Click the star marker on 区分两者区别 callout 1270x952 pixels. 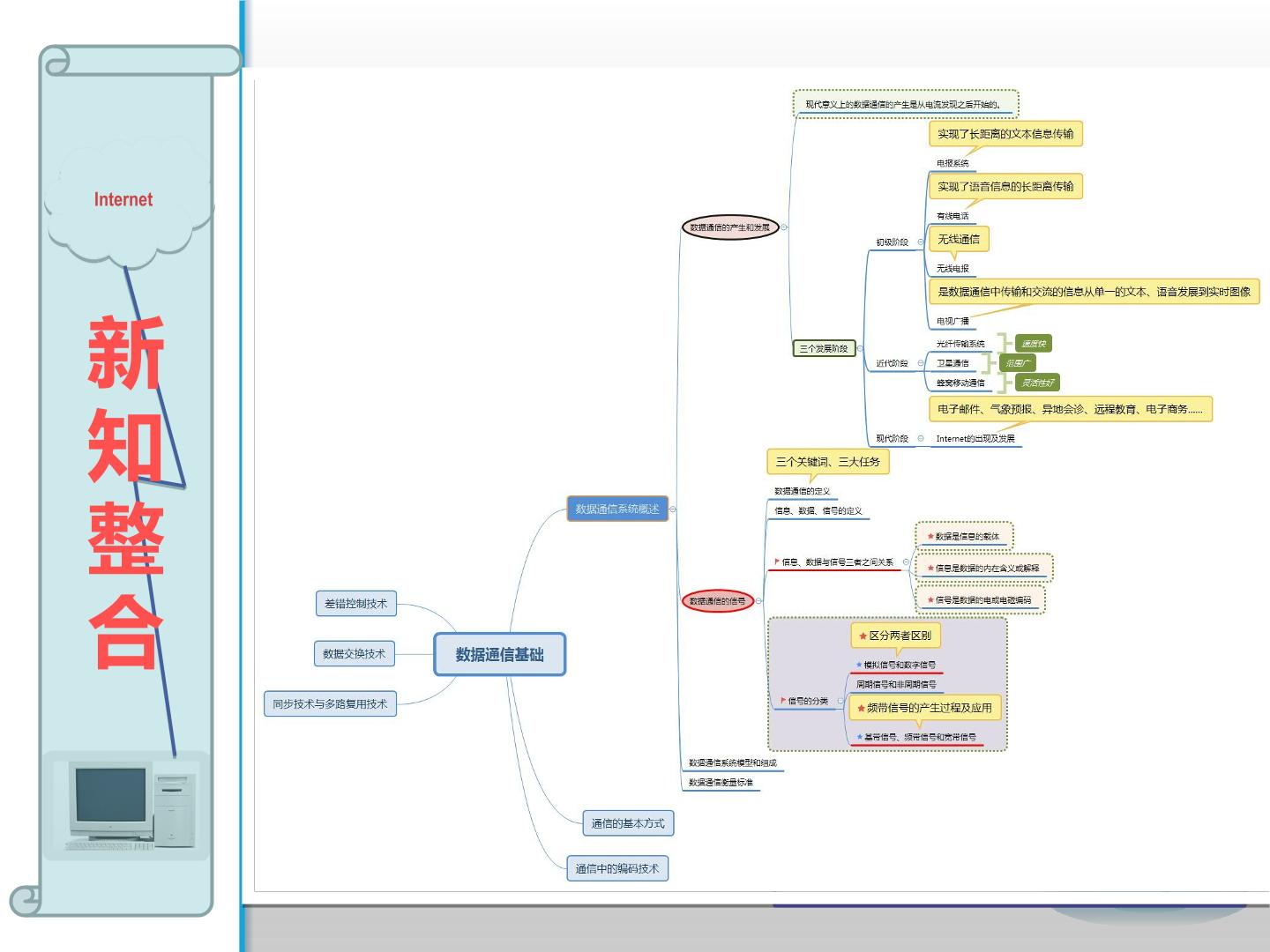coord(863,636)
